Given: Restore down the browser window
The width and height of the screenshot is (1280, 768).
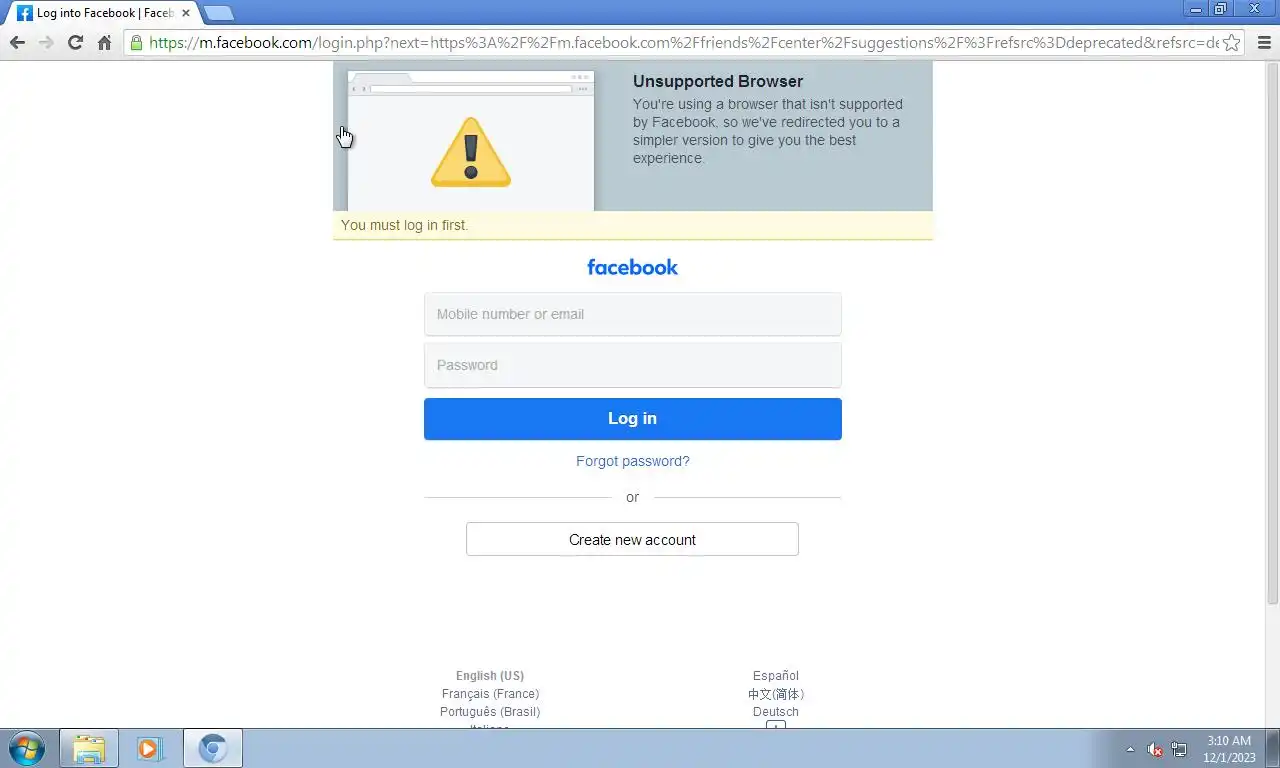Looking at the screenshot, I should click(1221, 9).
